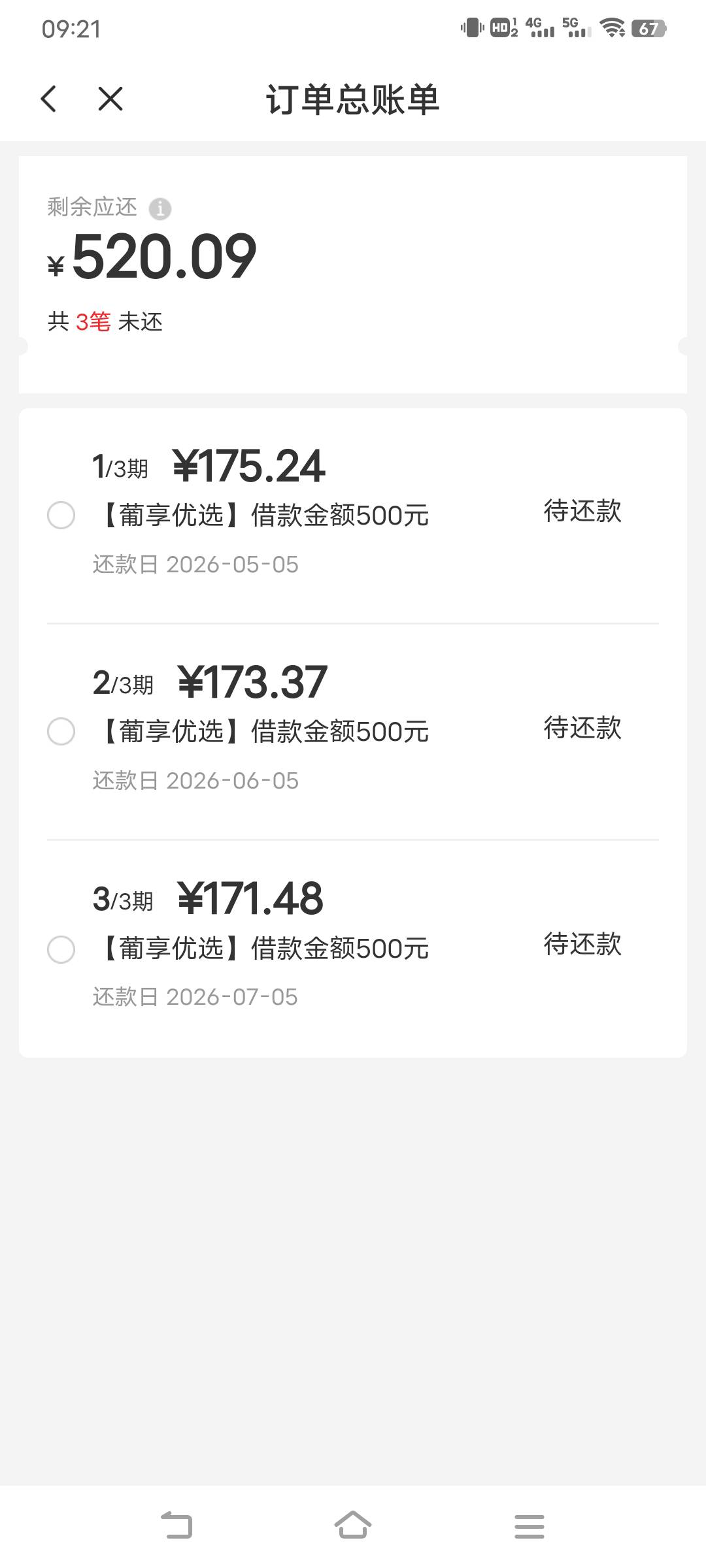
Task: Tap the ¥520.09 remaining amount
Action: click(163, 257)
